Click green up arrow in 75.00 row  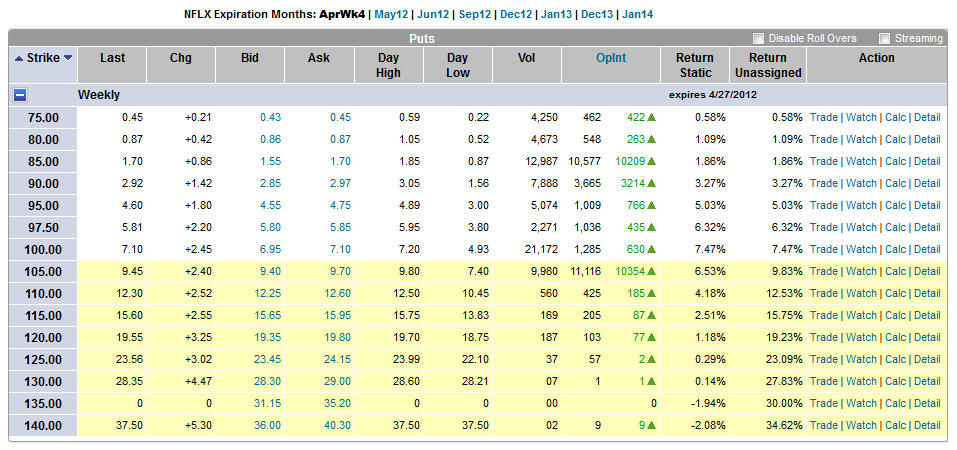click(x=652, y=117)
